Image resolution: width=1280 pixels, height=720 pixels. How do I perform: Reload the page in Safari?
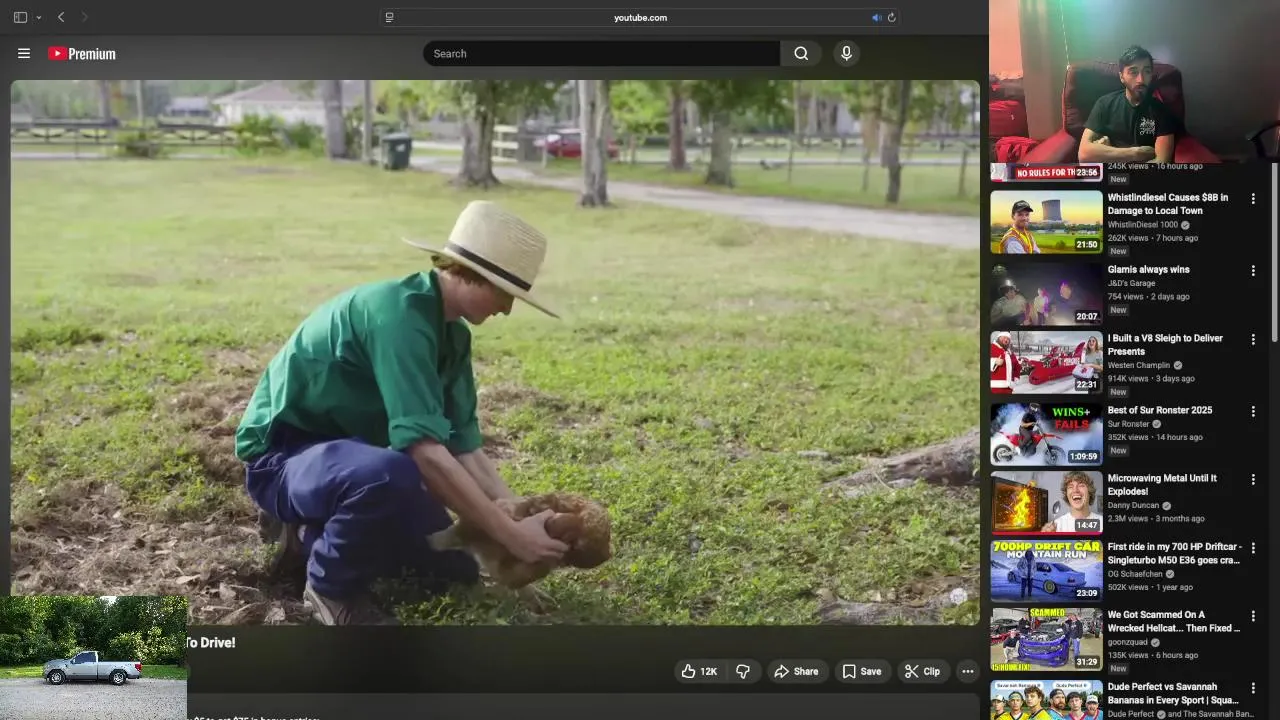click(891, 17)
